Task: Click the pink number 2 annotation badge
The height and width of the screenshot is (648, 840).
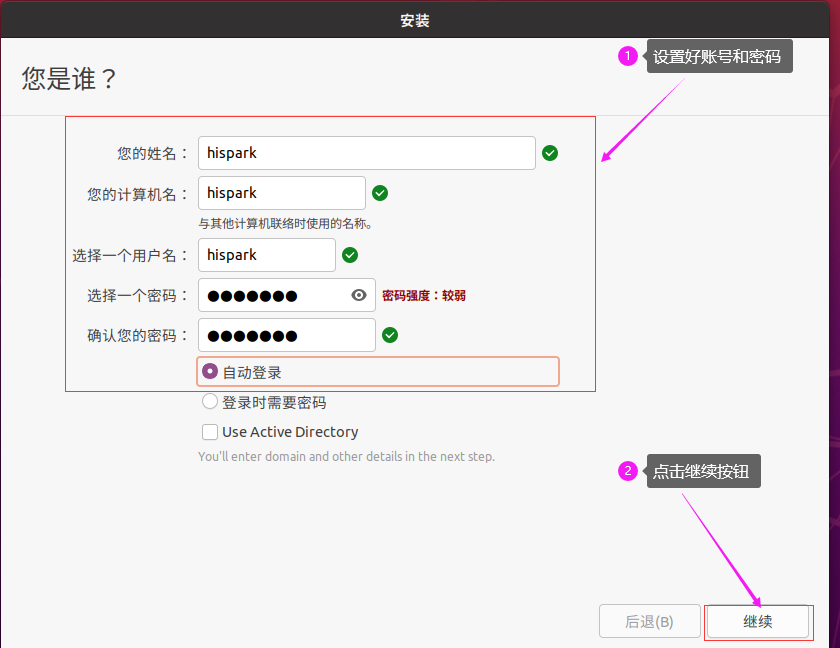Action: point(628,471)
